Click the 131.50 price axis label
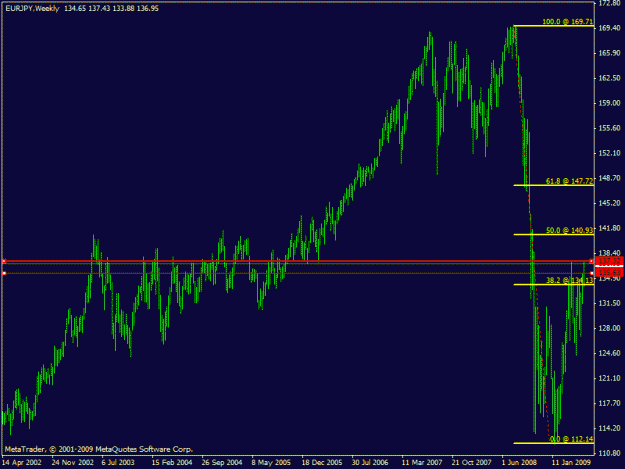The height and width of the screenshot is (469, 625). tap(609, 303)
